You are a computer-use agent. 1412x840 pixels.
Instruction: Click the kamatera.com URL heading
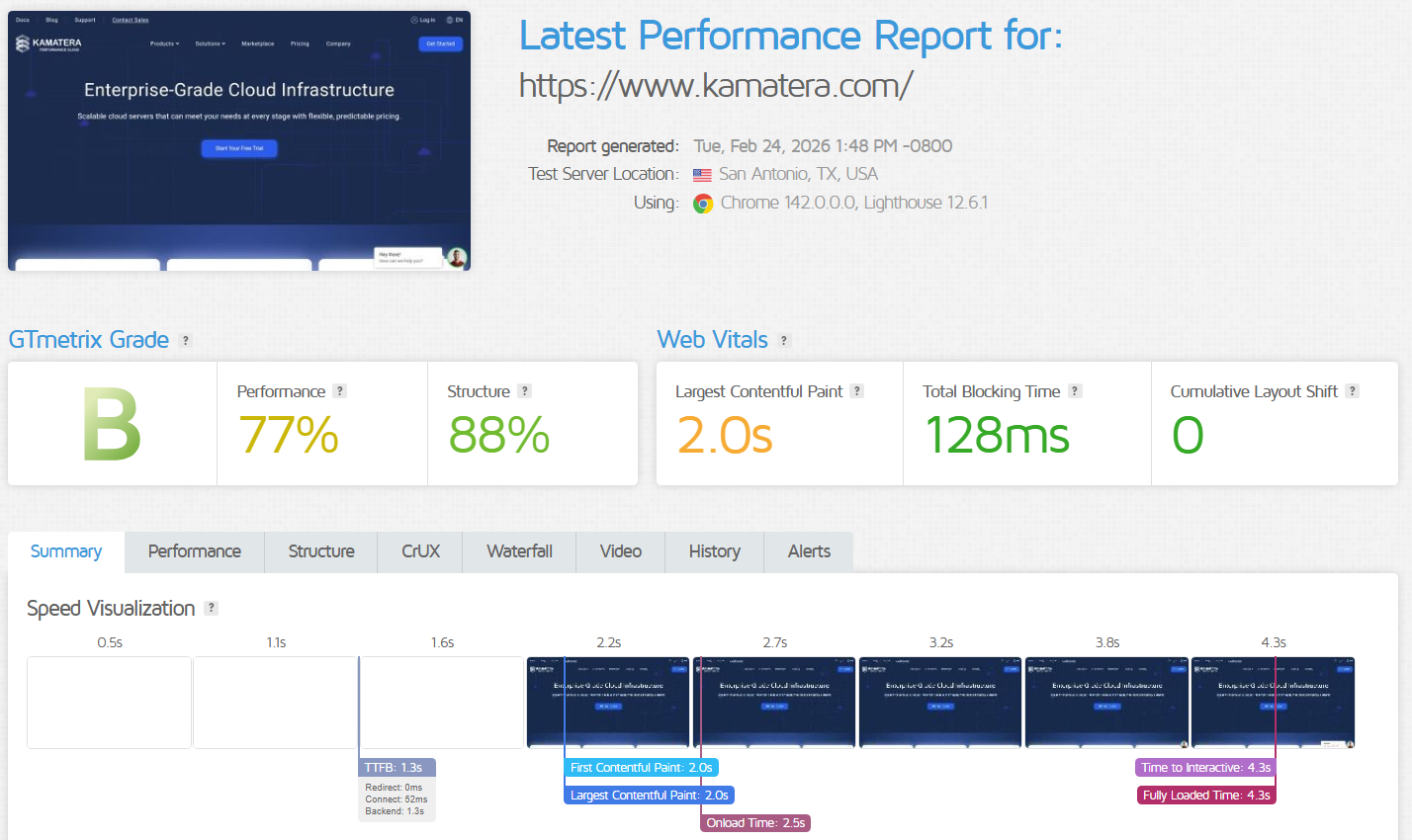point(716,86)
